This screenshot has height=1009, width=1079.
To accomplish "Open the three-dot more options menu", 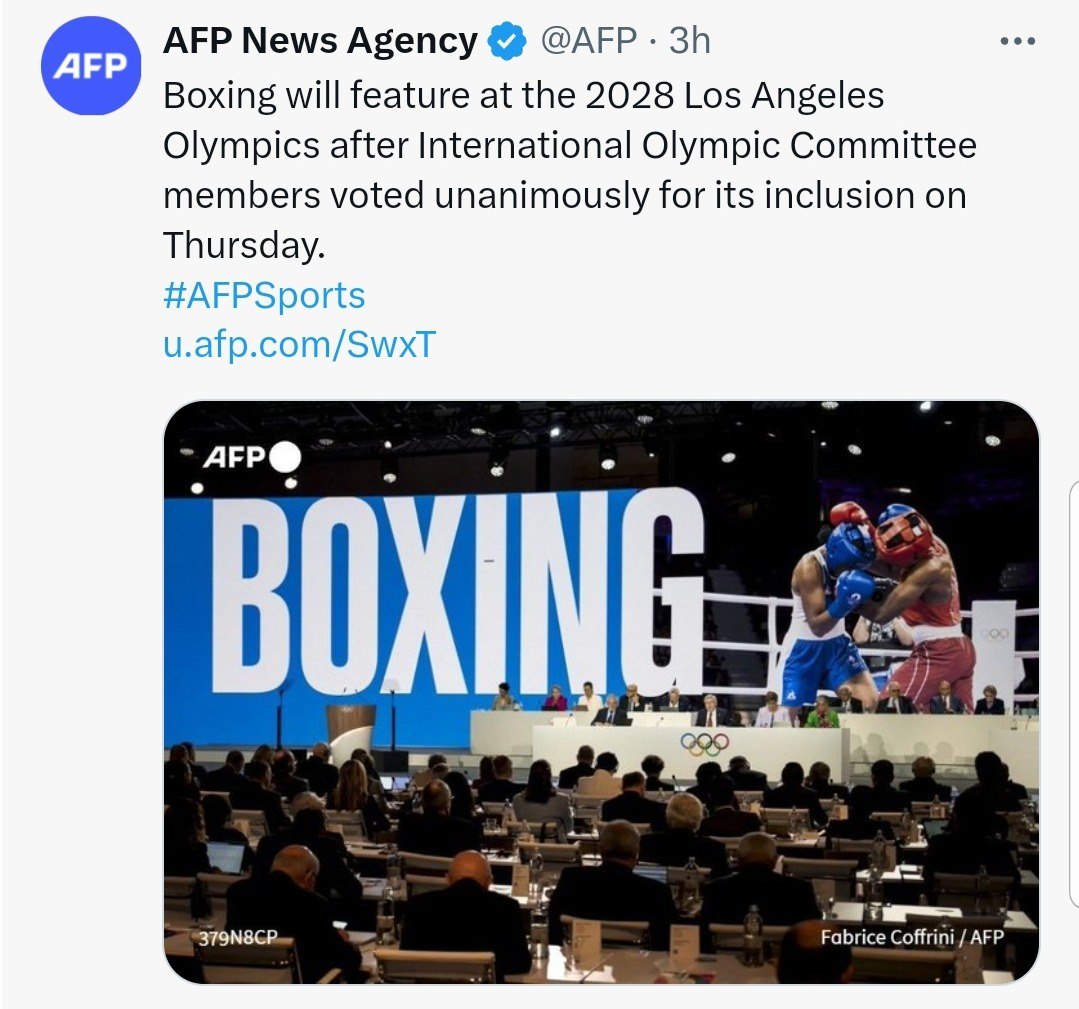I will click(x=1018, y=41).
